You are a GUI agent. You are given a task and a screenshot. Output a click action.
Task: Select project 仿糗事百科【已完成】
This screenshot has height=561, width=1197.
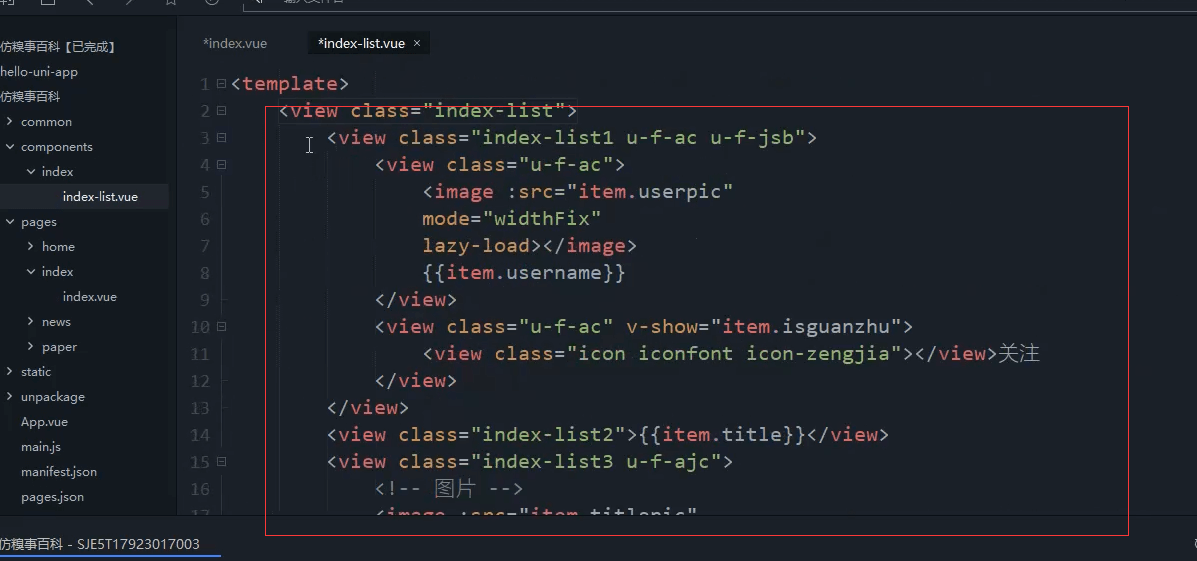[57, 47]
